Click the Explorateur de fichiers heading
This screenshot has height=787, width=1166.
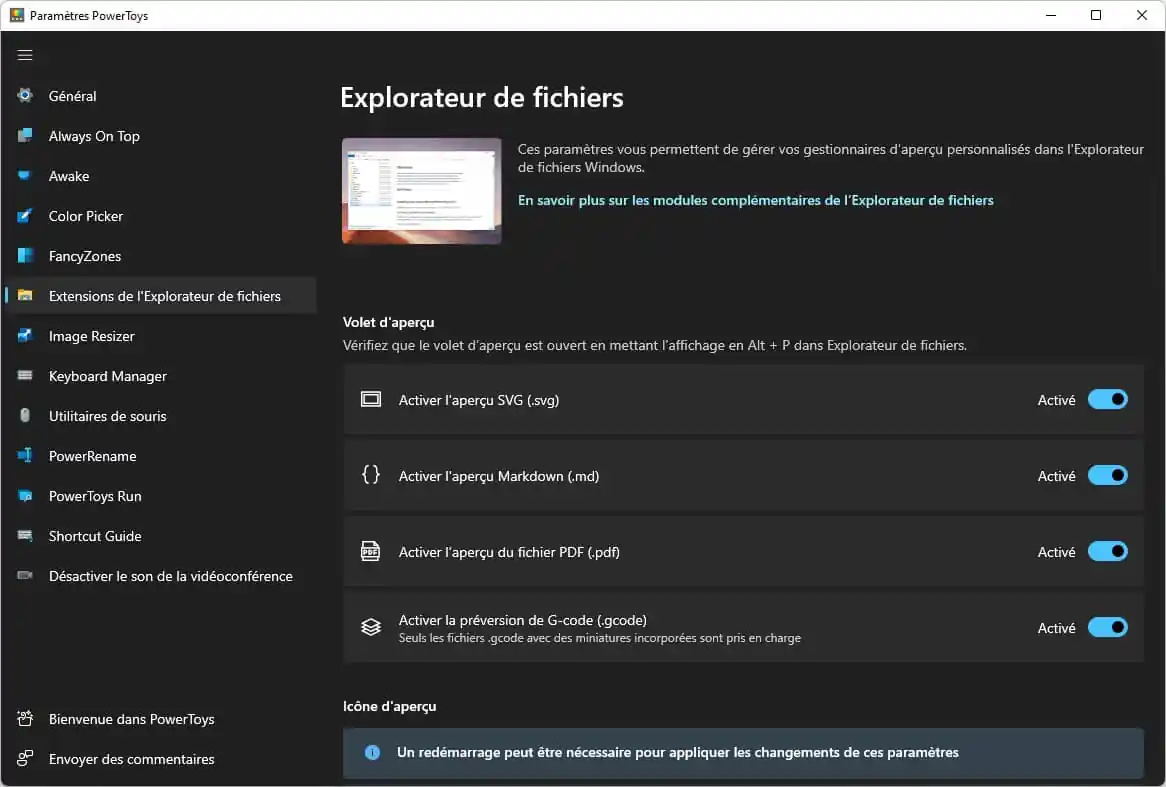(x=482, y=97)
